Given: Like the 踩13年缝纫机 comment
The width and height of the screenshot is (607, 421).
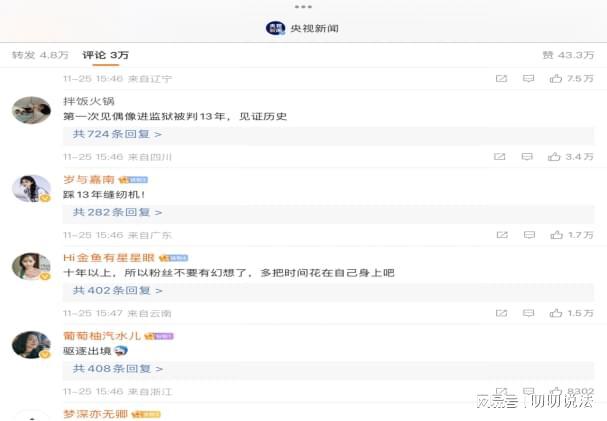Looking at the screenshot, I should pos(572,235).
